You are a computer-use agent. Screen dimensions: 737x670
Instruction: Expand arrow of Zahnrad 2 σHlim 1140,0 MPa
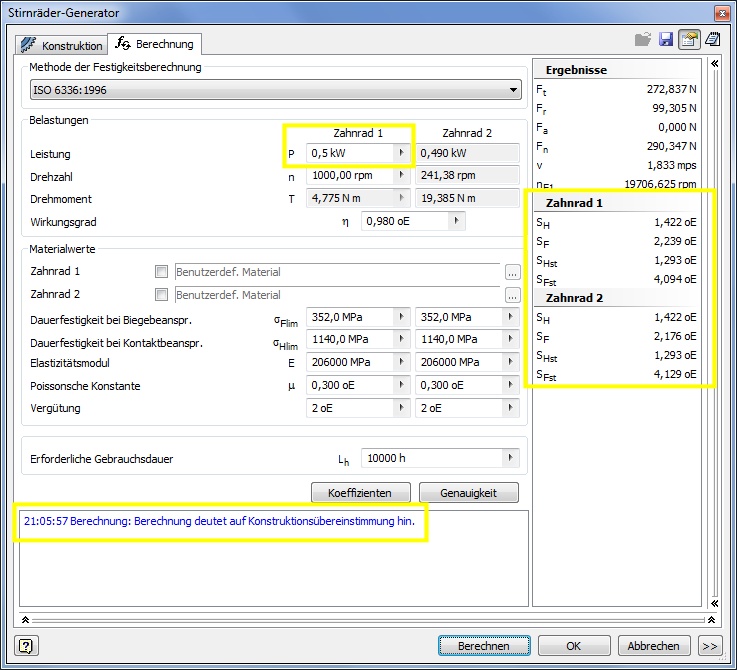coord(510,339)
